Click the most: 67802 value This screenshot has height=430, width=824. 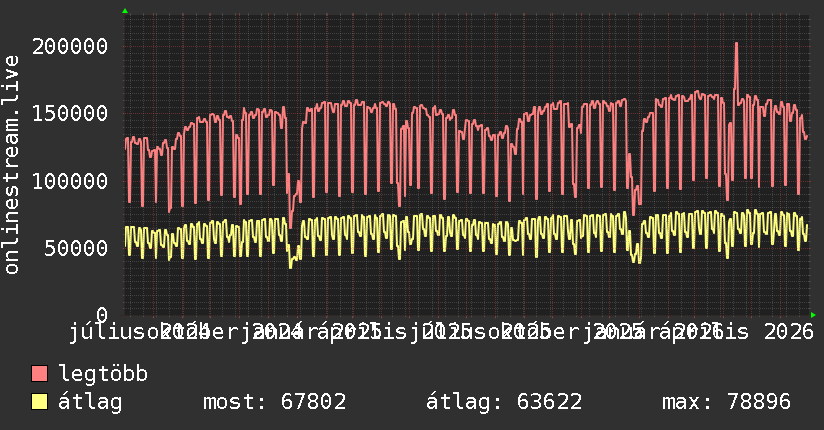click(274, 402)
